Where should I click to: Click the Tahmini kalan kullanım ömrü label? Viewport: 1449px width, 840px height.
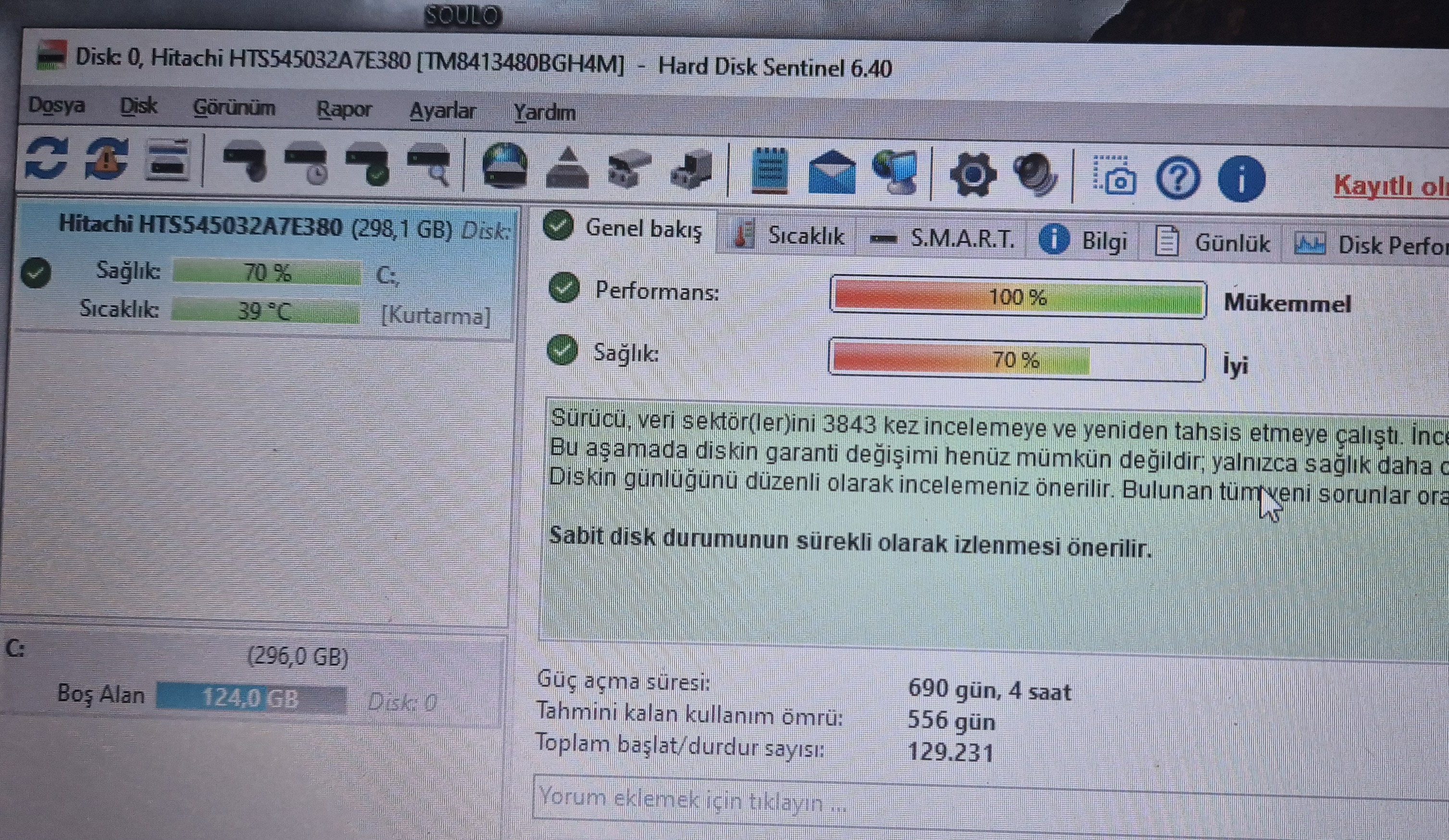point(689,714)
